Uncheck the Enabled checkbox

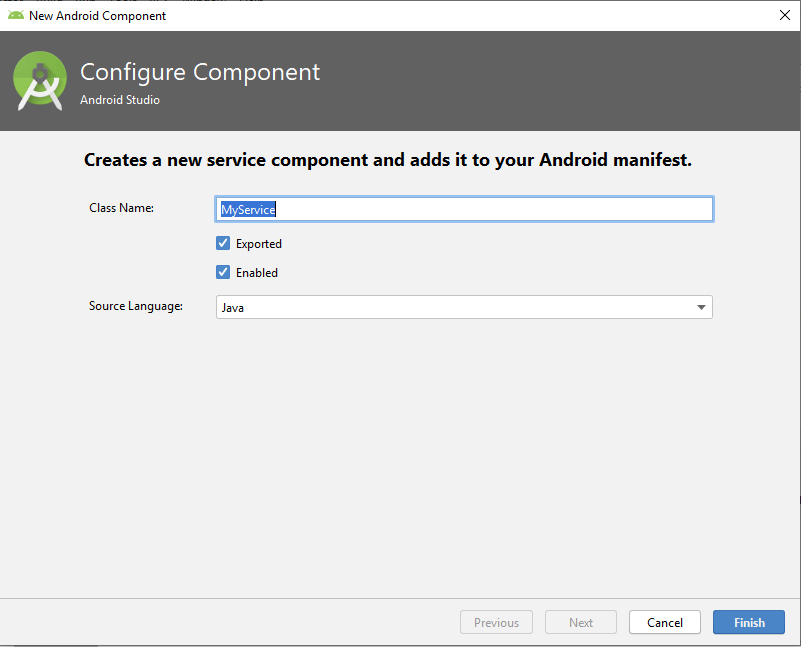pyautogui.click(x=223, y=272)
